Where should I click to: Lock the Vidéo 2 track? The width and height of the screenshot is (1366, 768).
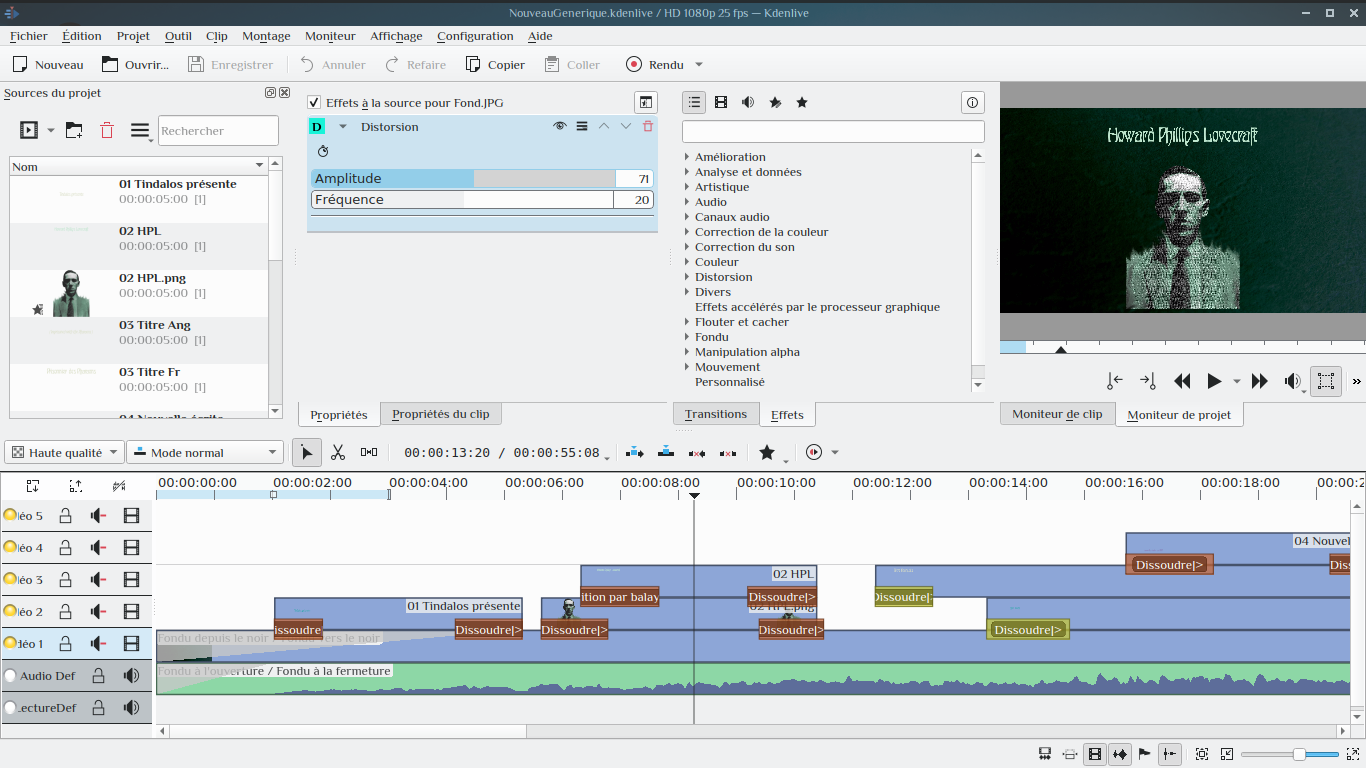65,612
